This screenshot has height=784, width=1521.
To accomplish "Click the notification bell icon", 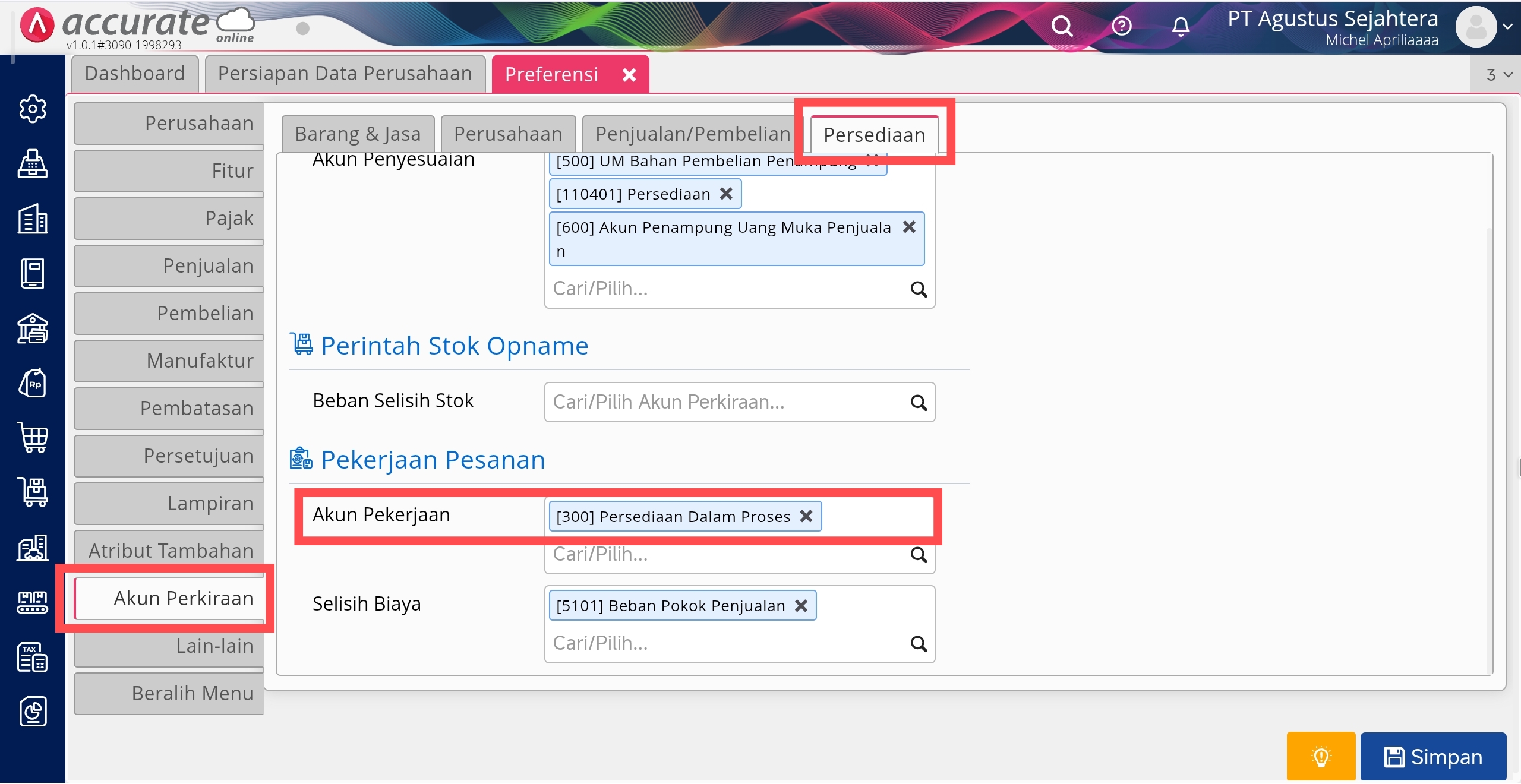I will 1181,26.
